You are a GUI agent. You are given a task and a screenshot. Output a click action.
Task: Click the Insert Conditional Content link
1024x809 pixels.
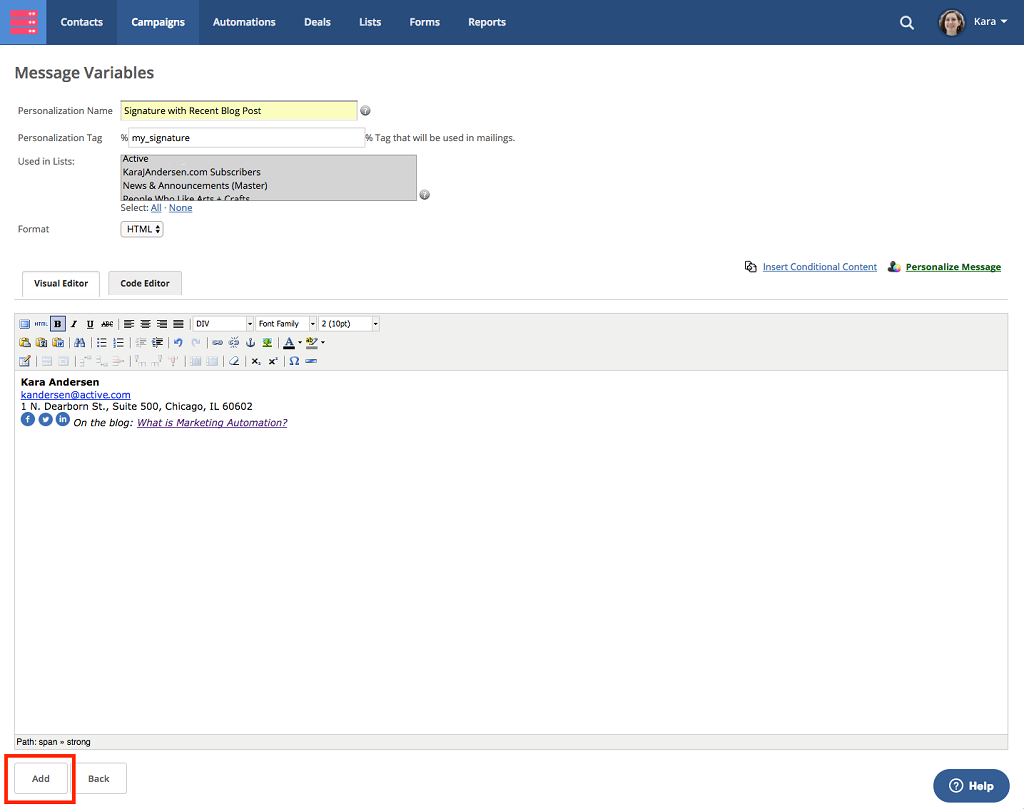tap(819, 267)
